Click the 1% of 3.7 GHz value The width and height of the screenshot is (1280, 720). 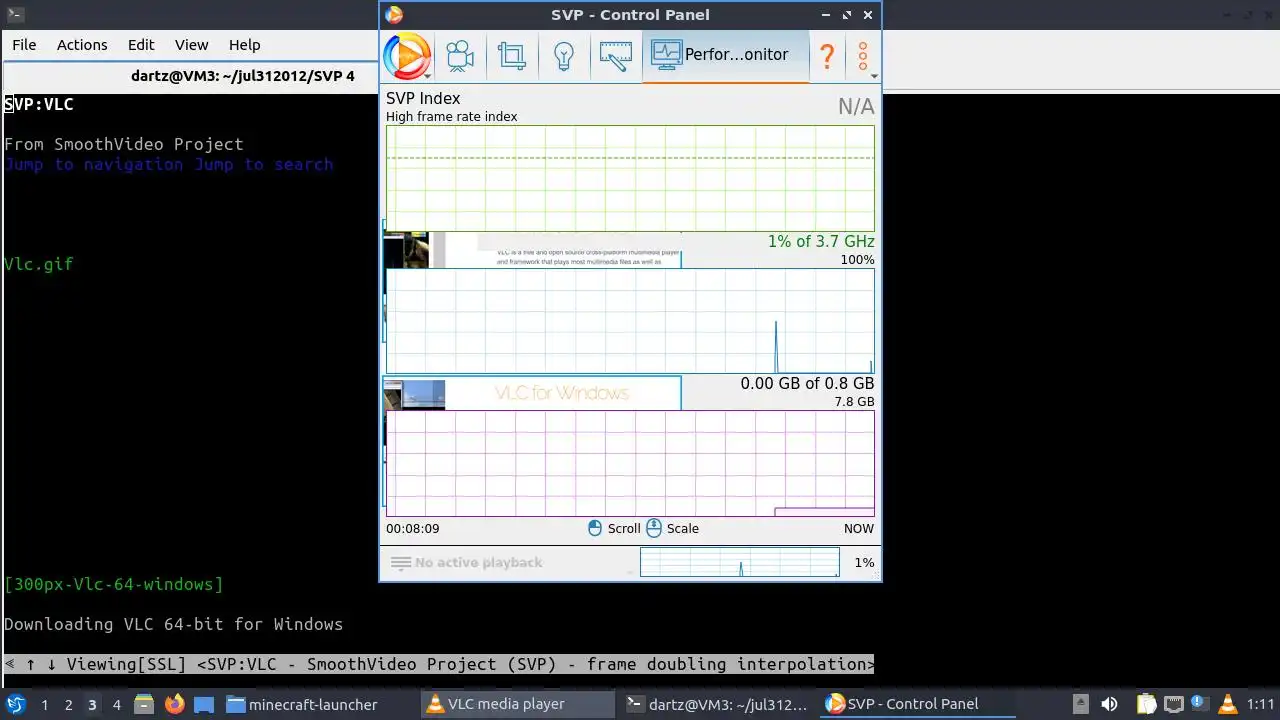click(x=821, y=242)
